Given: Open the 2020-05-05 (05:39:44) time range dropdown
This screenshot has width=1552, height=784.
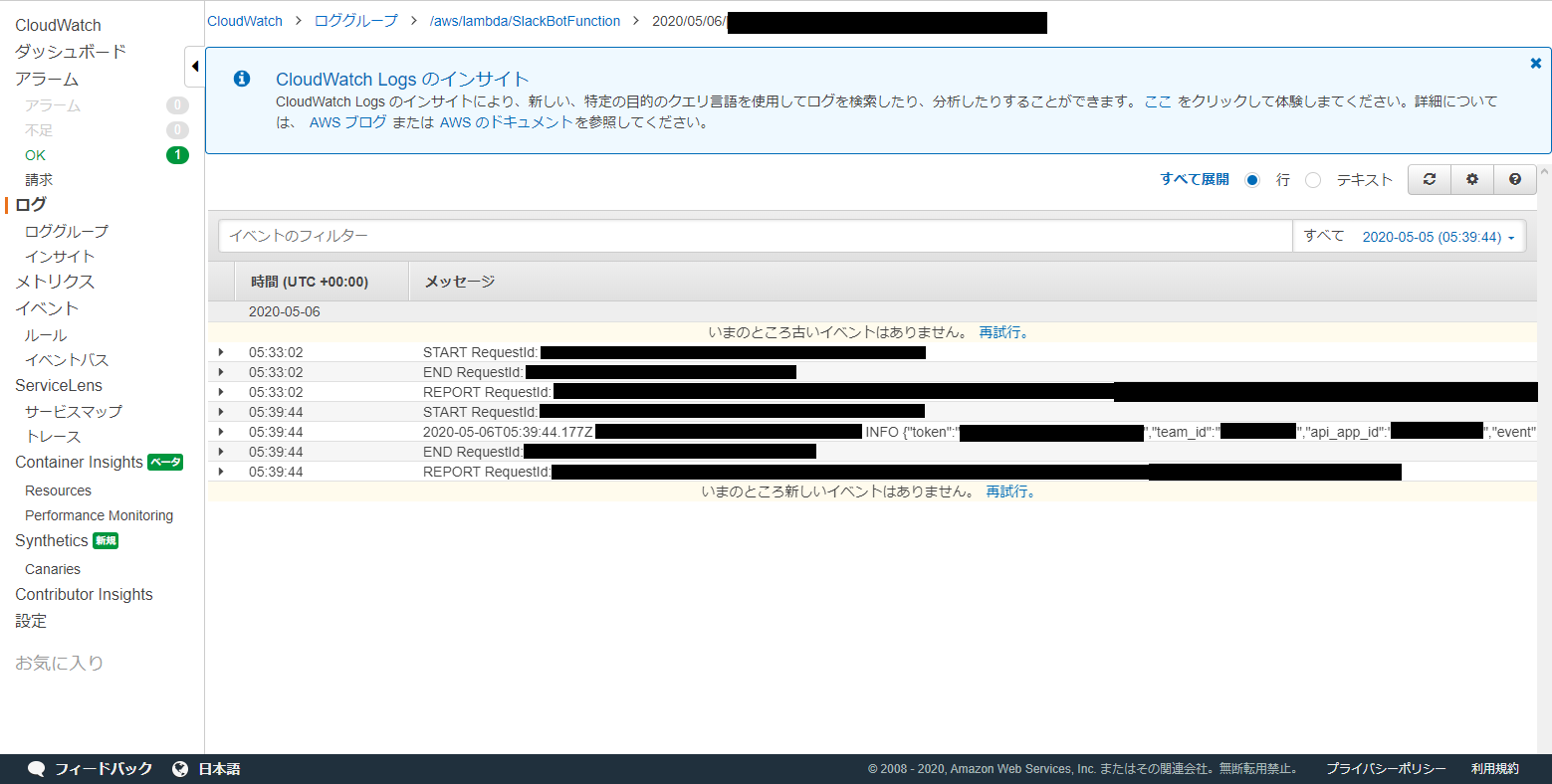Looking at the screenshot, I should click(1439, 237).
